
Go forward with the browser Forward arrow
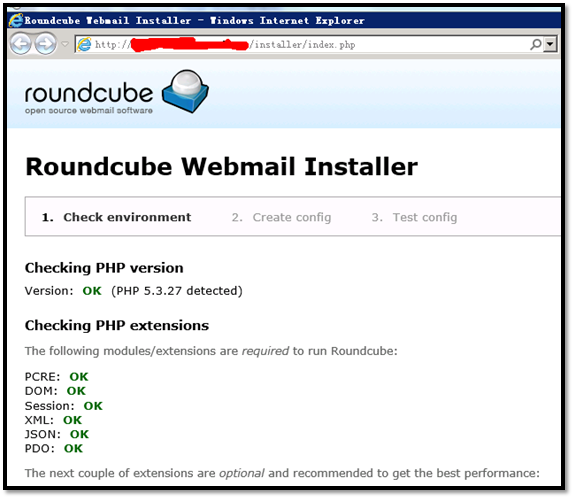(45, 44)
